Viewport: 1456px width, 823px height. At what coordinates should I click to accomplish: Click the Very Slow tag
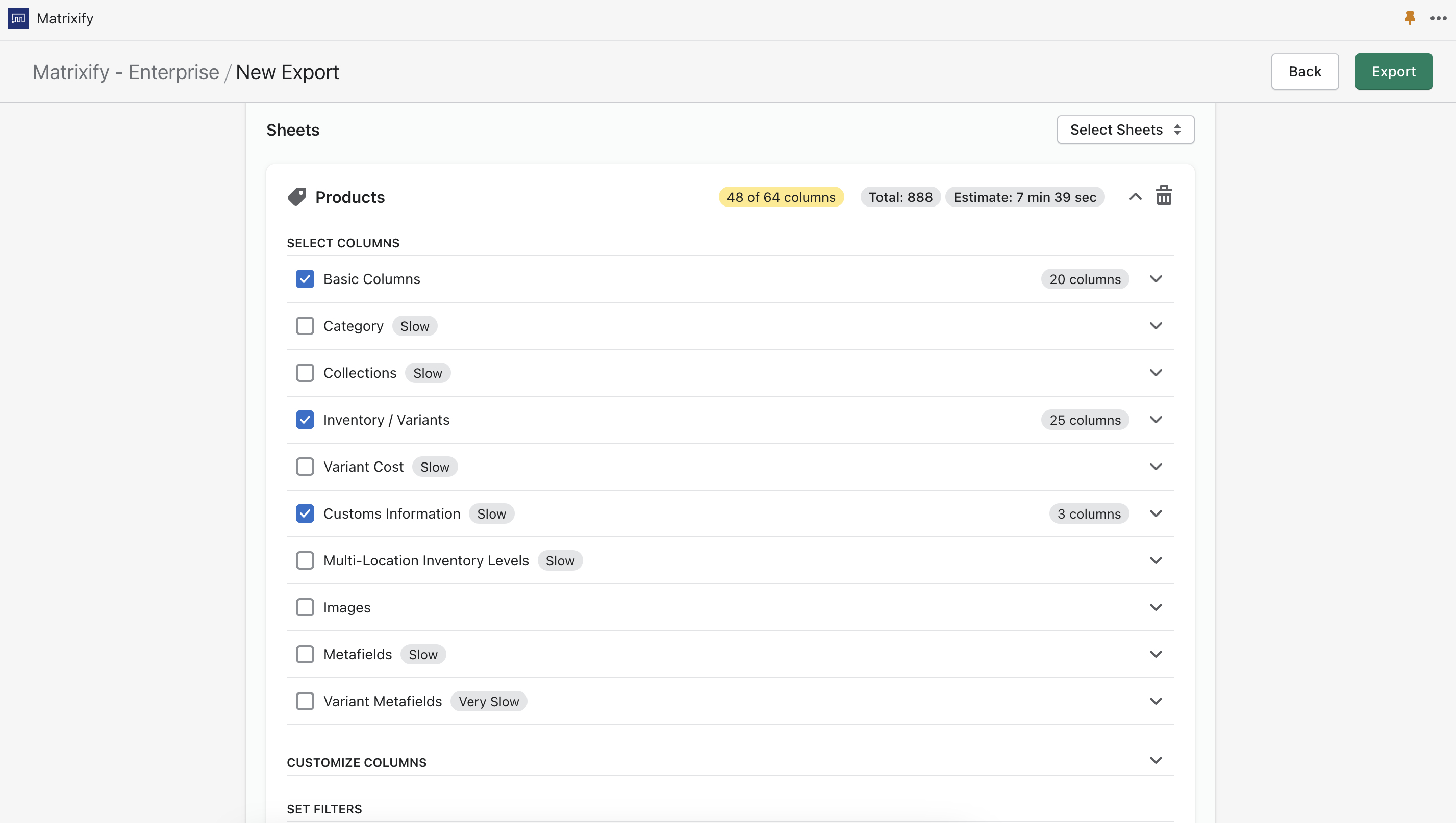pyautogui.click(x=489, y=702)
